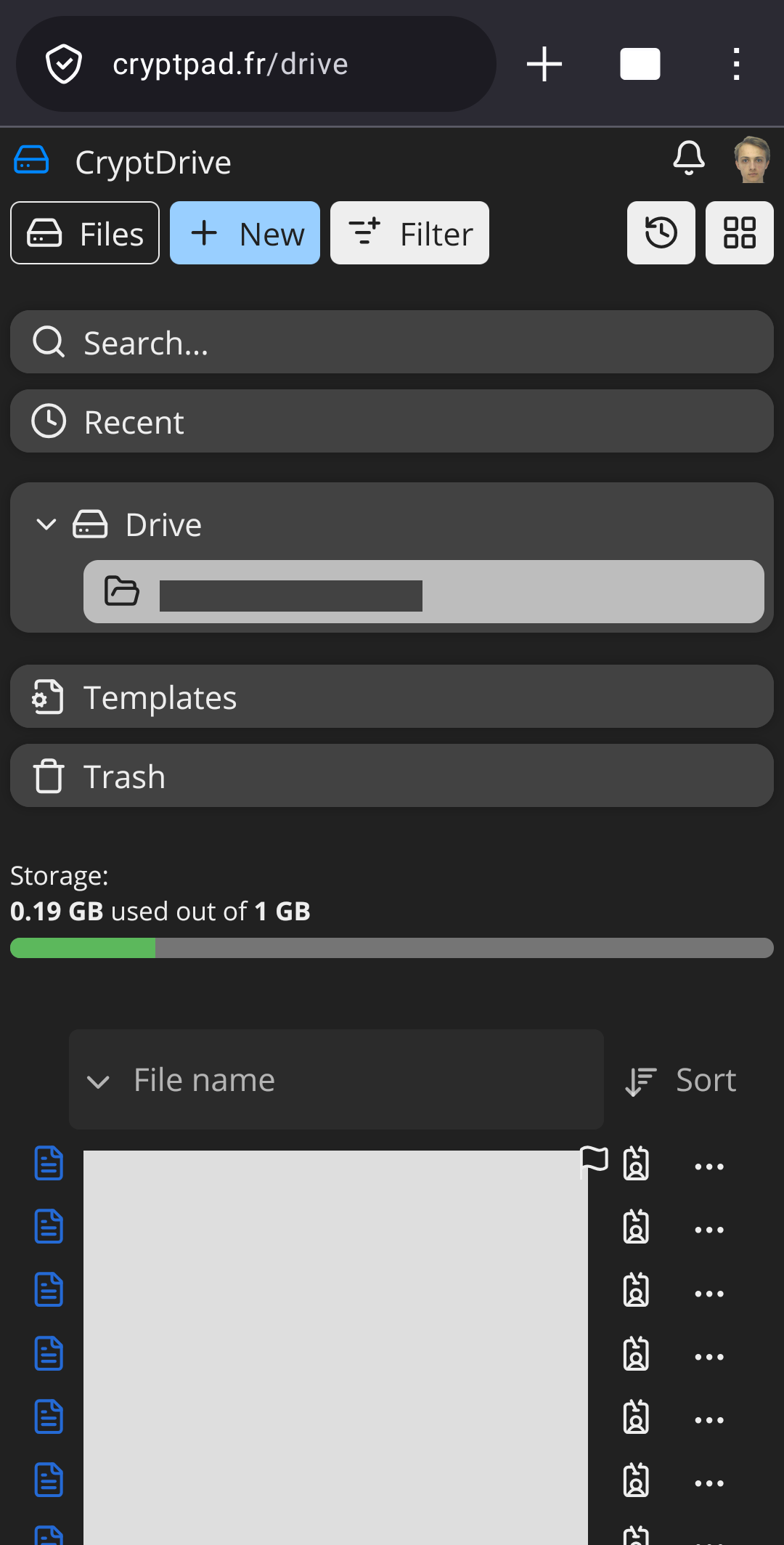The width and height of the screenshot is (784, 1545).
Task: Collapse the Drive tree
Action: point(46,524)
